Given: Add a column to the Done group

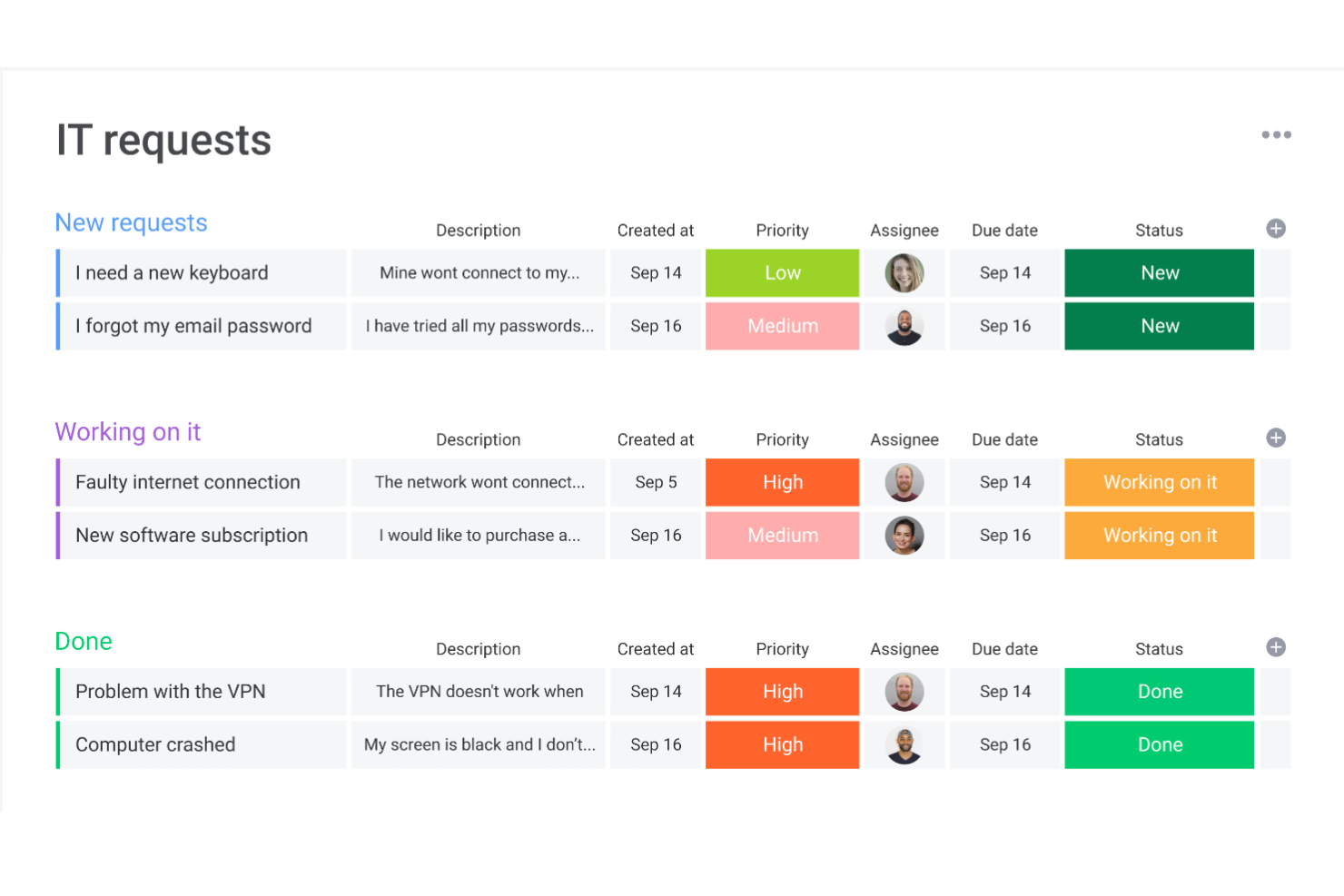Looking at the screenshot, I should click(1276, 648).
